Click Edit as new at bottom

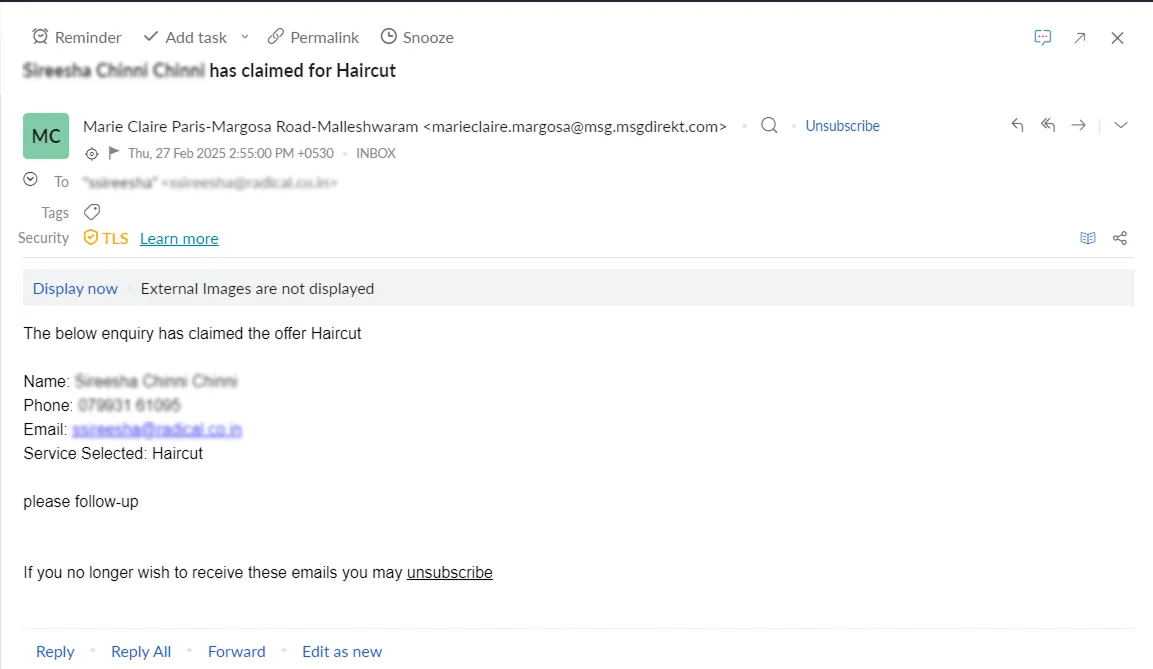pyautogui.click(x=342, y=651)
